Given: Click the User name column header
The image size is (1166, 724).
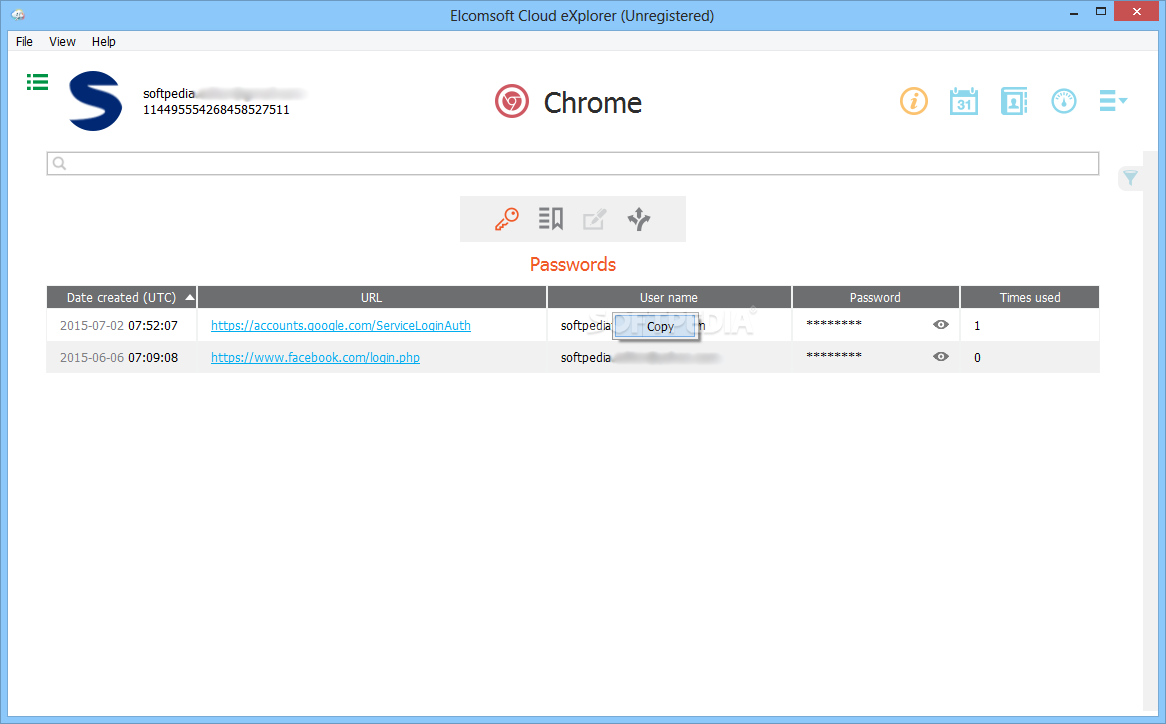Looking at the screenshot, I should [x=669, y=297].
